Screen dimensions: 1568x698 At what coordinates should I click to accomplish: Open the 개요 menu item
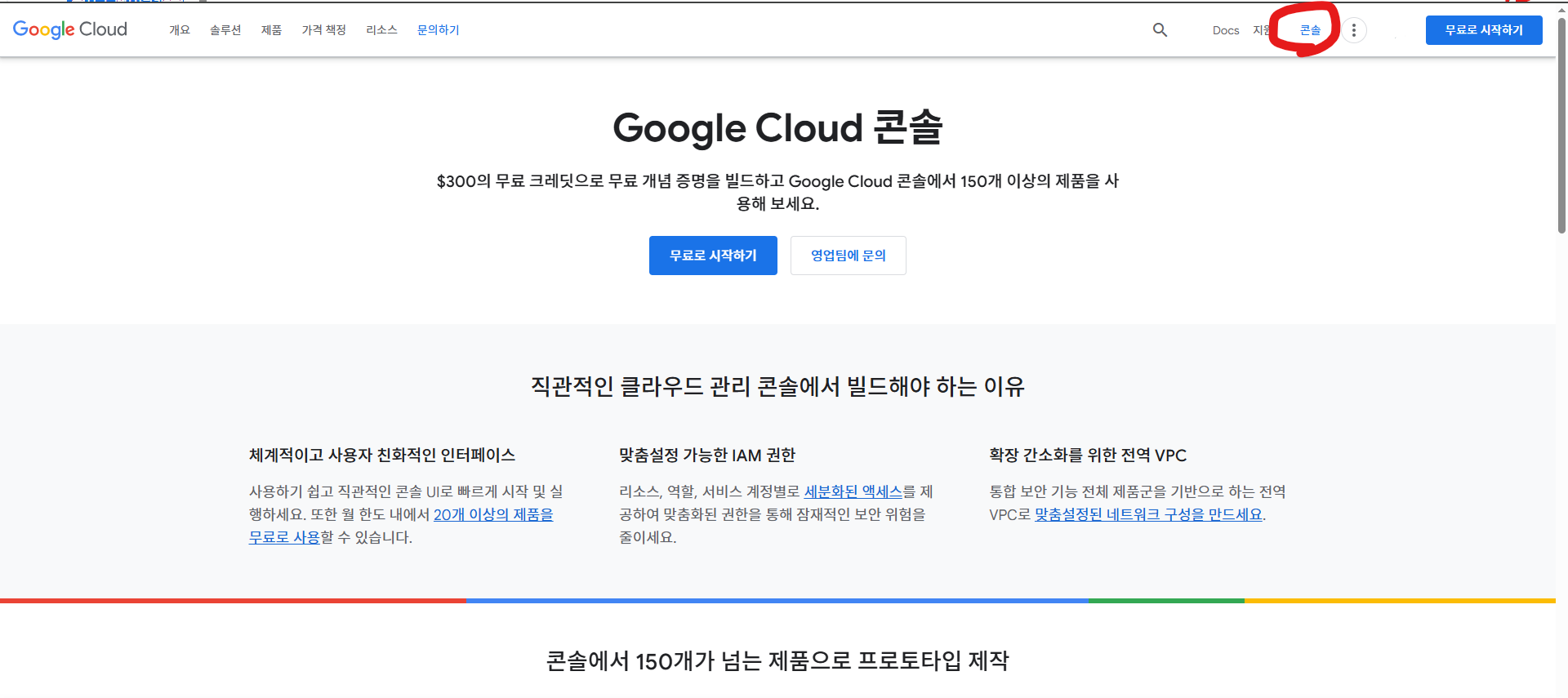180,30
